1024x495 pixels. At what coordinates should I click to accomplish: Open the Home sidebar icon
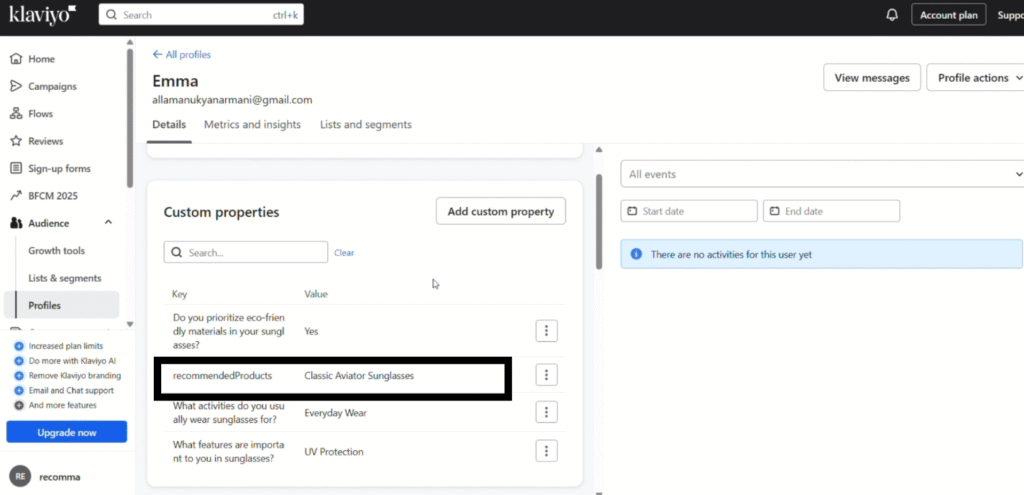(x=16, y=59)
